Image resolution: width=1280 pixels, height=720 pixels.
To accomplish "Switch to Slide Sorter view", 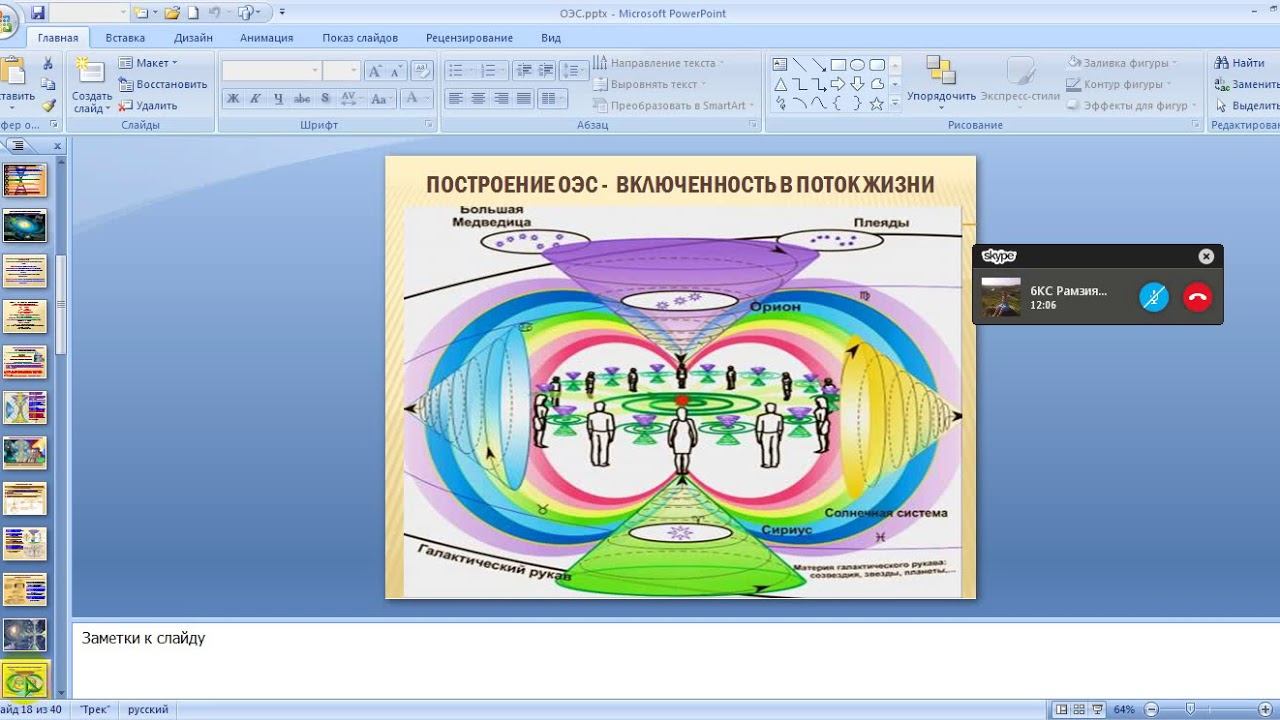I will point(1081,710).
